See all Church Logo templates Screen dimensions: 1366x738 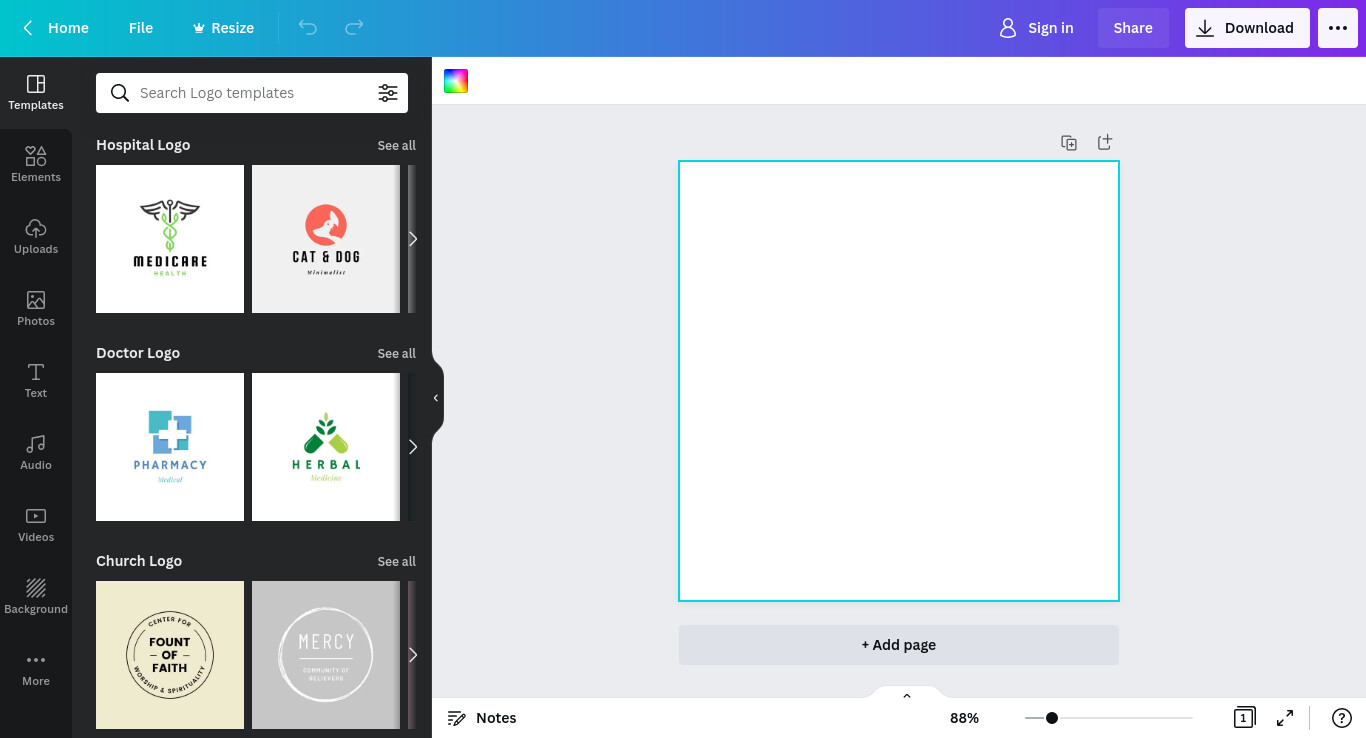397,562
